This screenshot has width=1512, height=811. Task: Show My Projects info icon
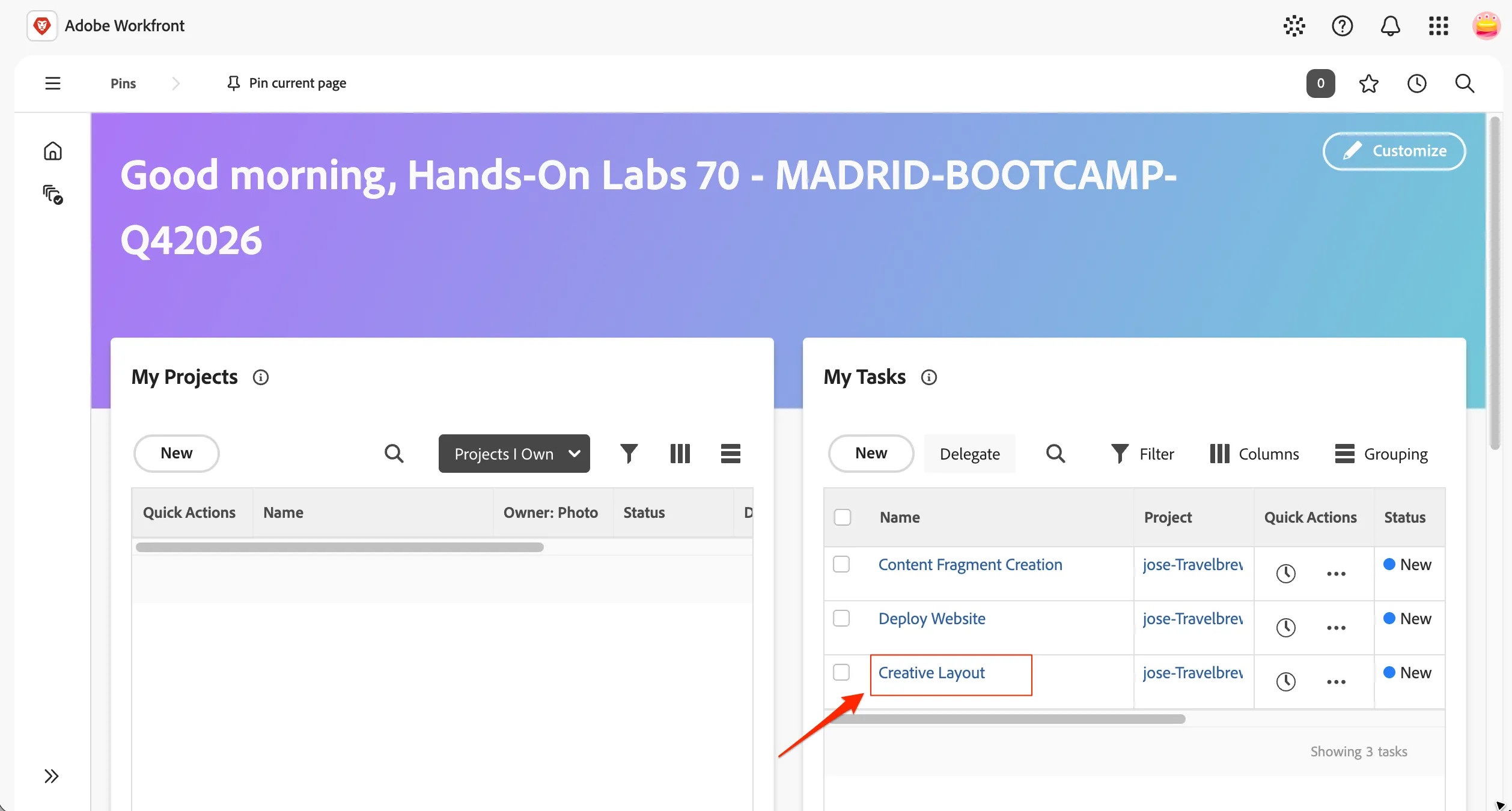tap(260, 377)
